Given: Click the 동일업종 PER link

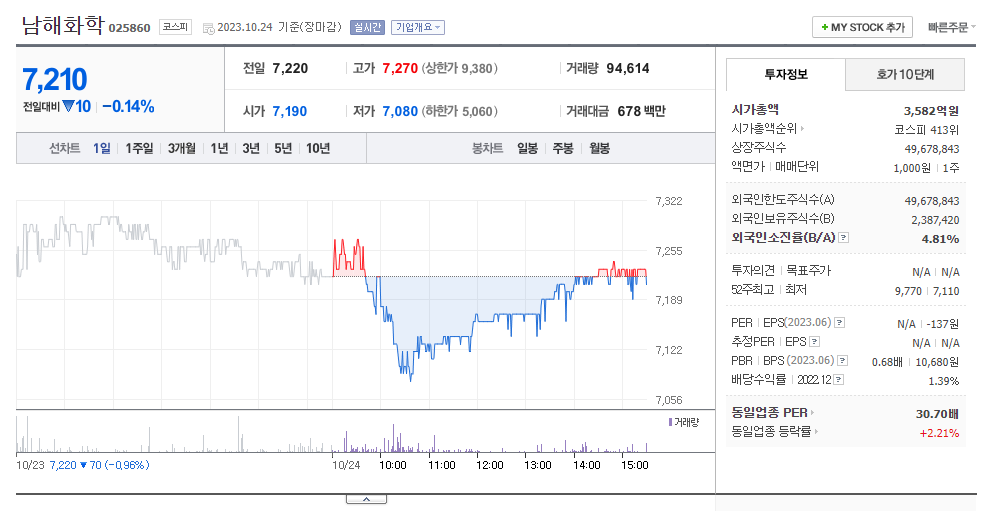Looking at the screenshot, I should 769,413.
